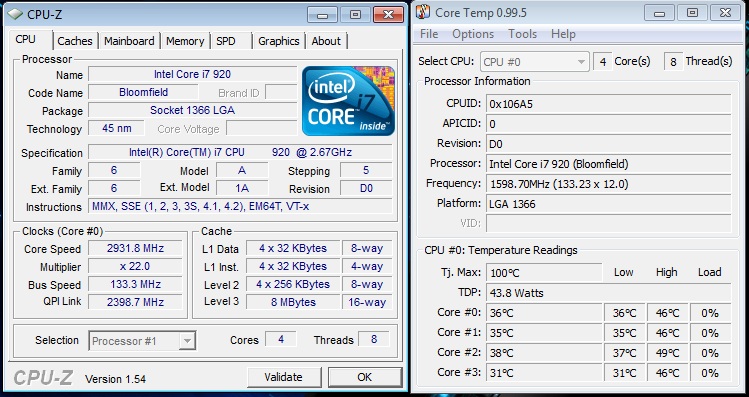Open the File menu in Core Temp
The height and width of the screenshot is (397, 749).
pos(429,34)
